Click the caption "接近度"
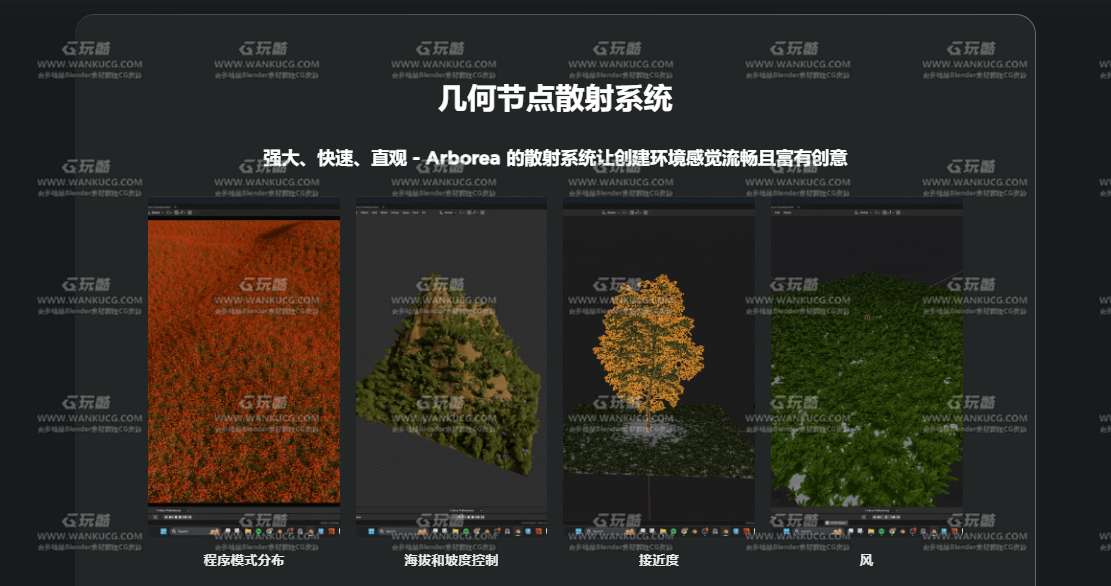 pos(659,560)
